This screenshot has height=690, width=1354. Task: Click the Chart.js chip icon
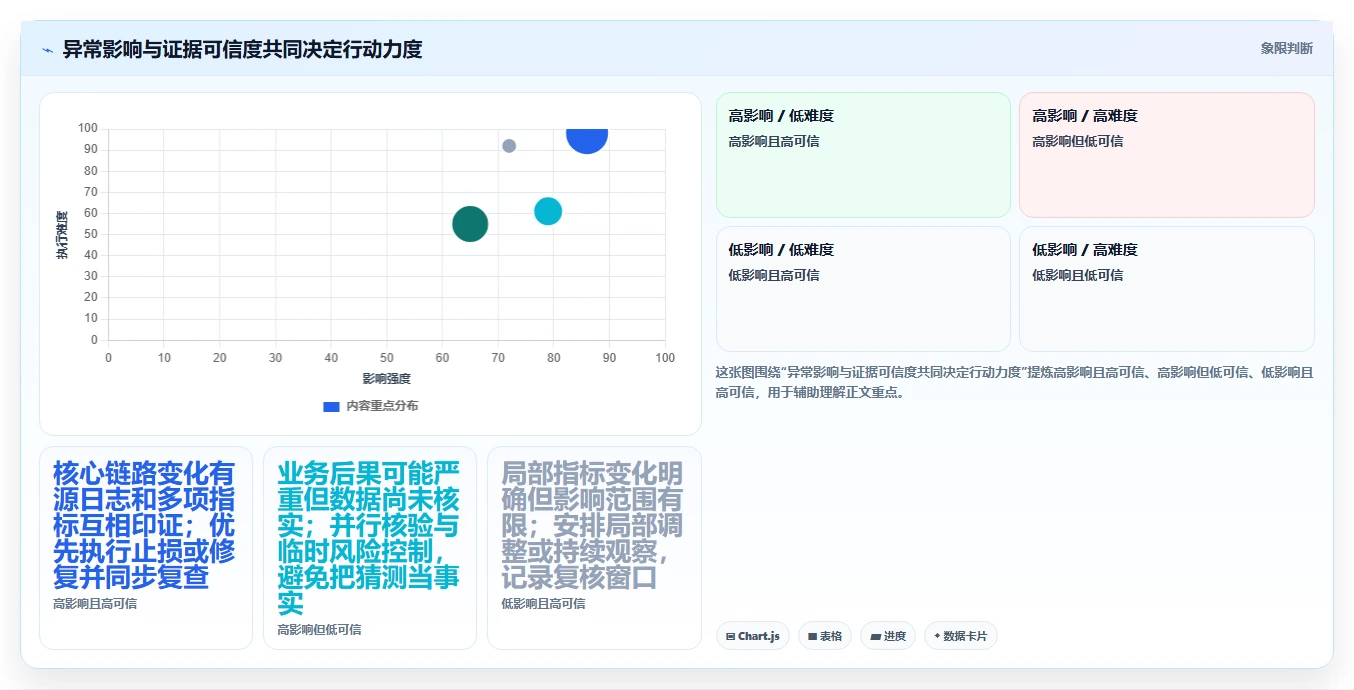[731, 637]
